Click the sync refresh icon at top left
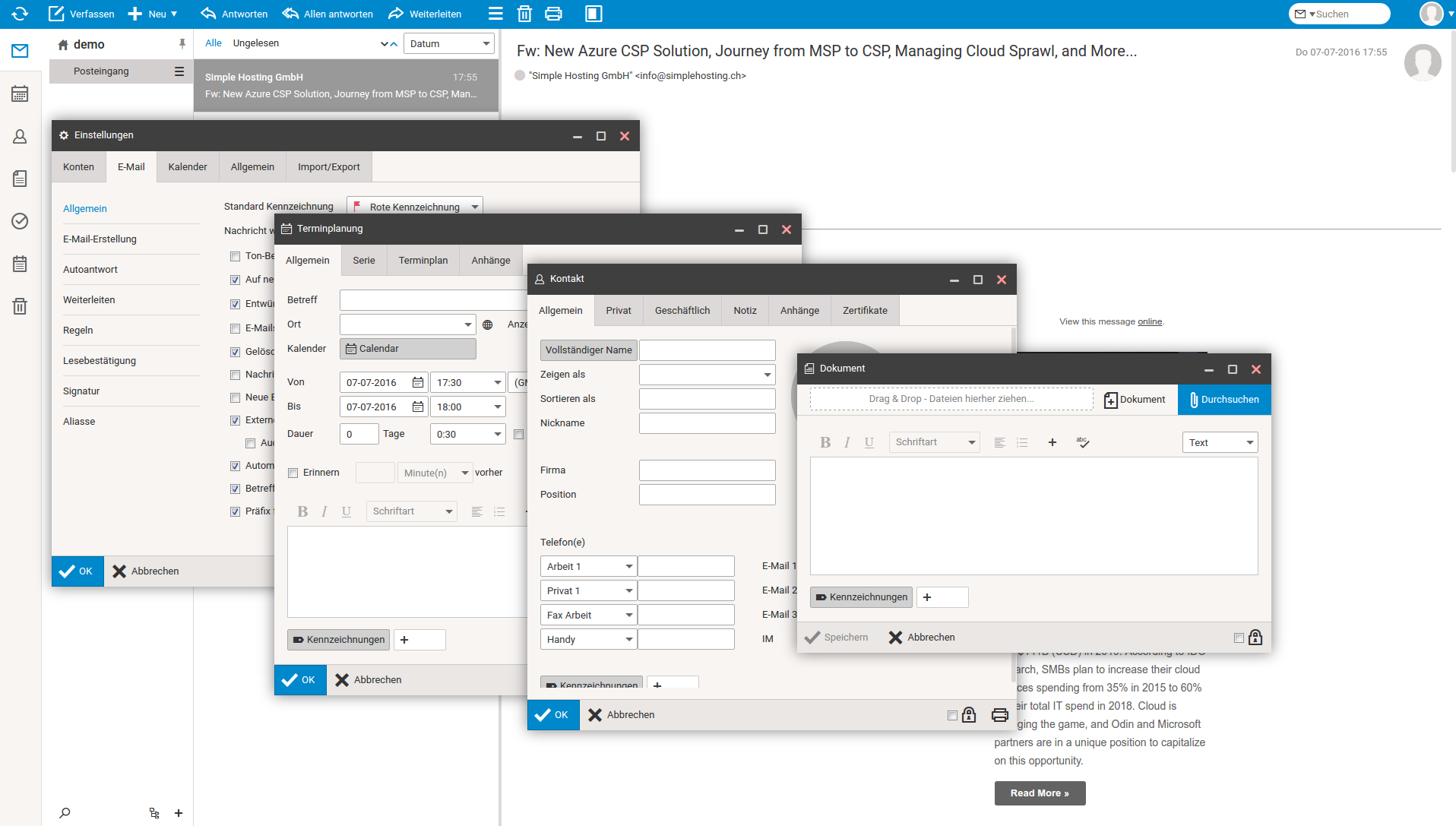The height and width of the screenshot is (826, 1456). click(x=20, y=14)
